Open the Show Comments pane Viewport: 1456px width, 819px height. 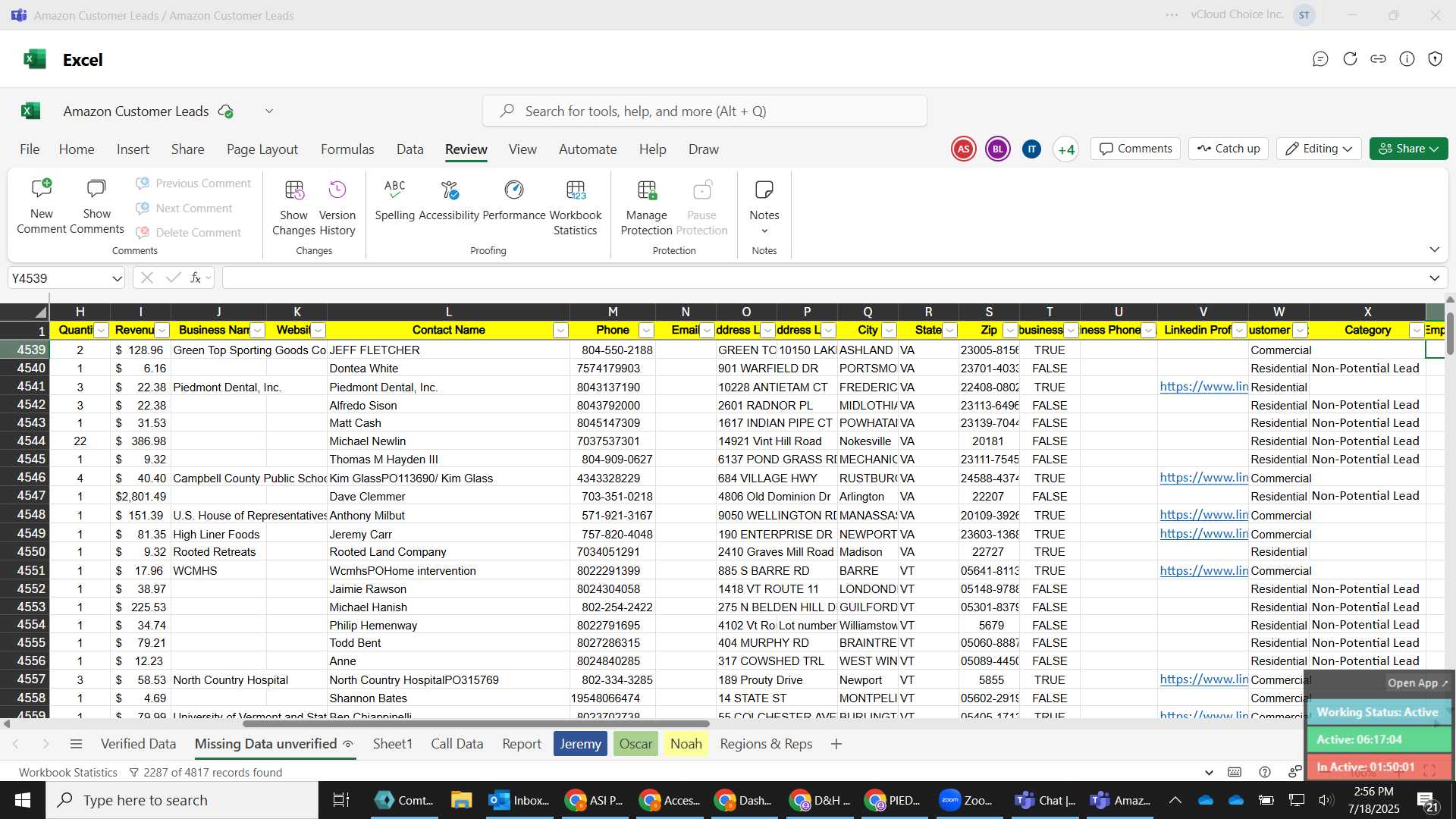pyautogui.click(x=96, y=207)
